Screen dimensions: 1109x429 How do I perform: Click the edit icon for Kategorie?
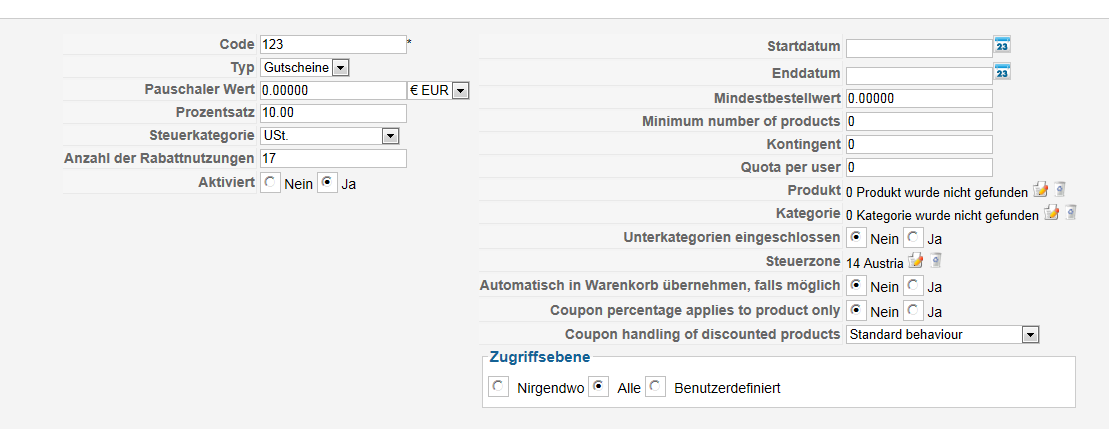coord(1051,213)
